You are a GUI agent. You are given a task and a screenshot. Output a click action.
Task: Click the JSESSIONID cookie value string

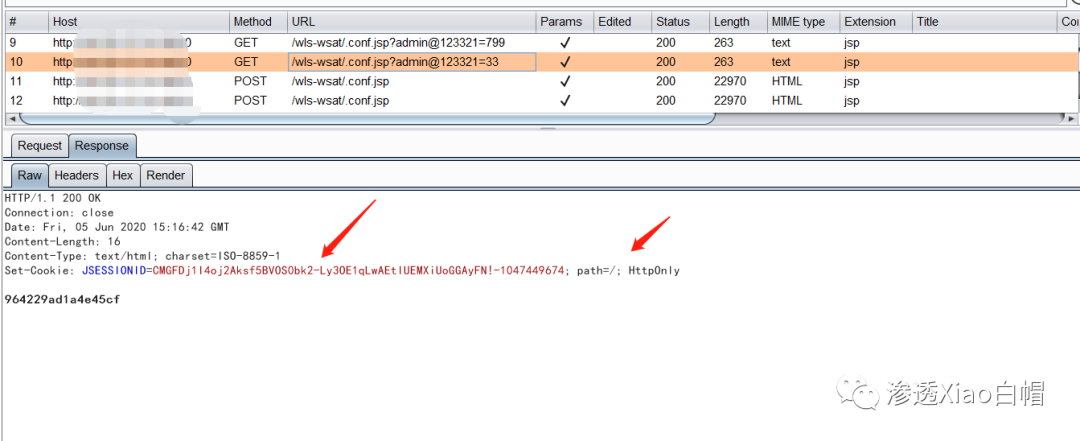click(358, 271)
